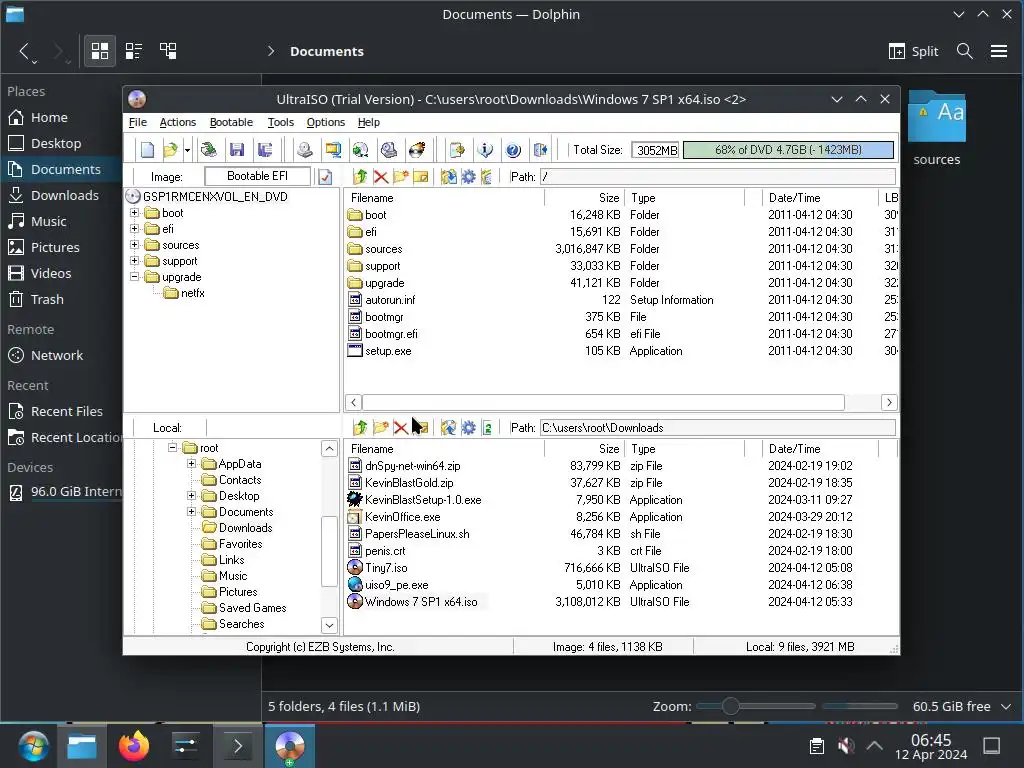The image size is (1024, 768).
Task: Click the Rename icon in the image pane toolbar
Action: click(421, 176)
